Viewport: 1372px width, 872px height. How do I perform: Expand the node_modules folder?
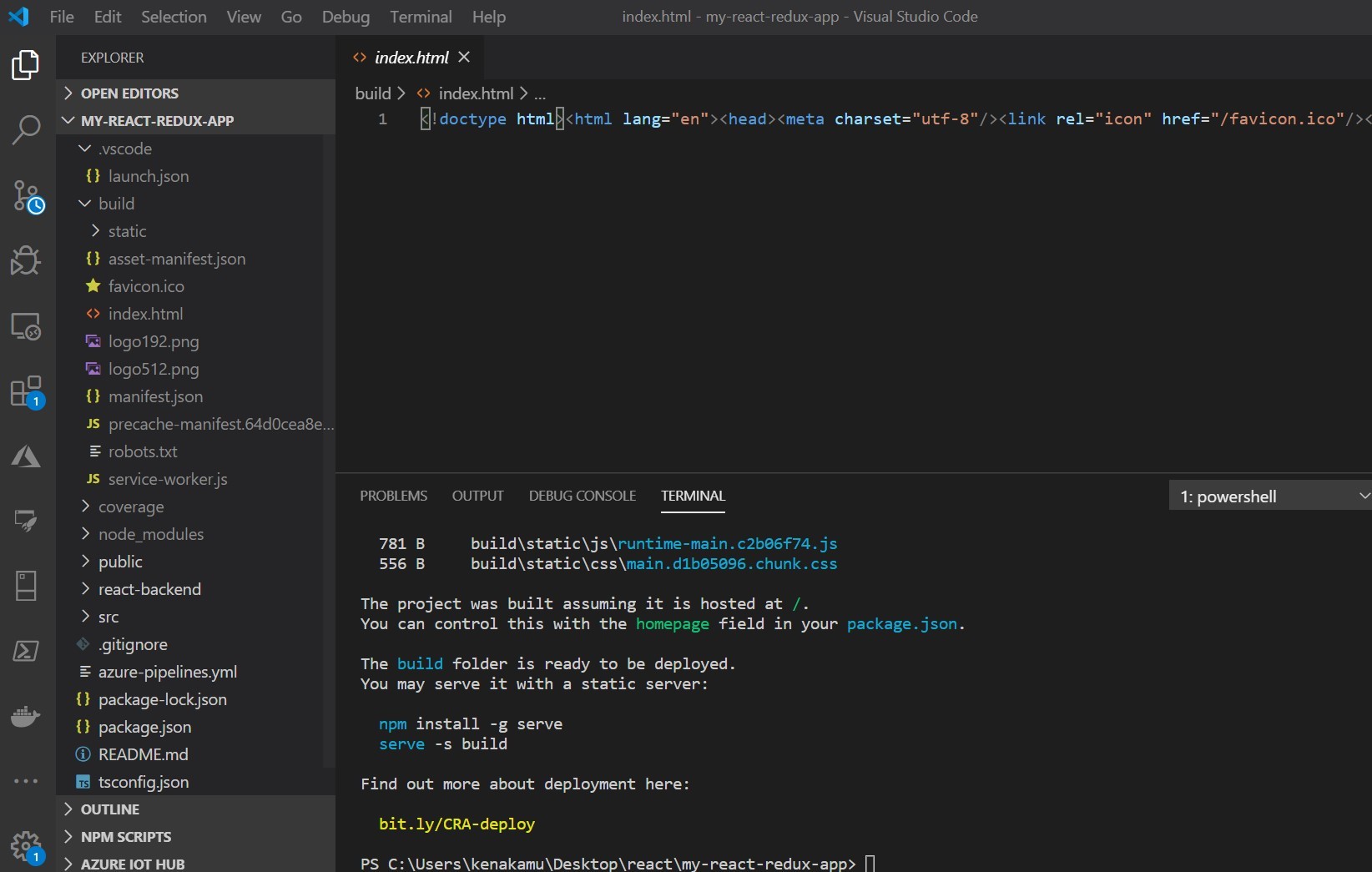pos(150,534)
